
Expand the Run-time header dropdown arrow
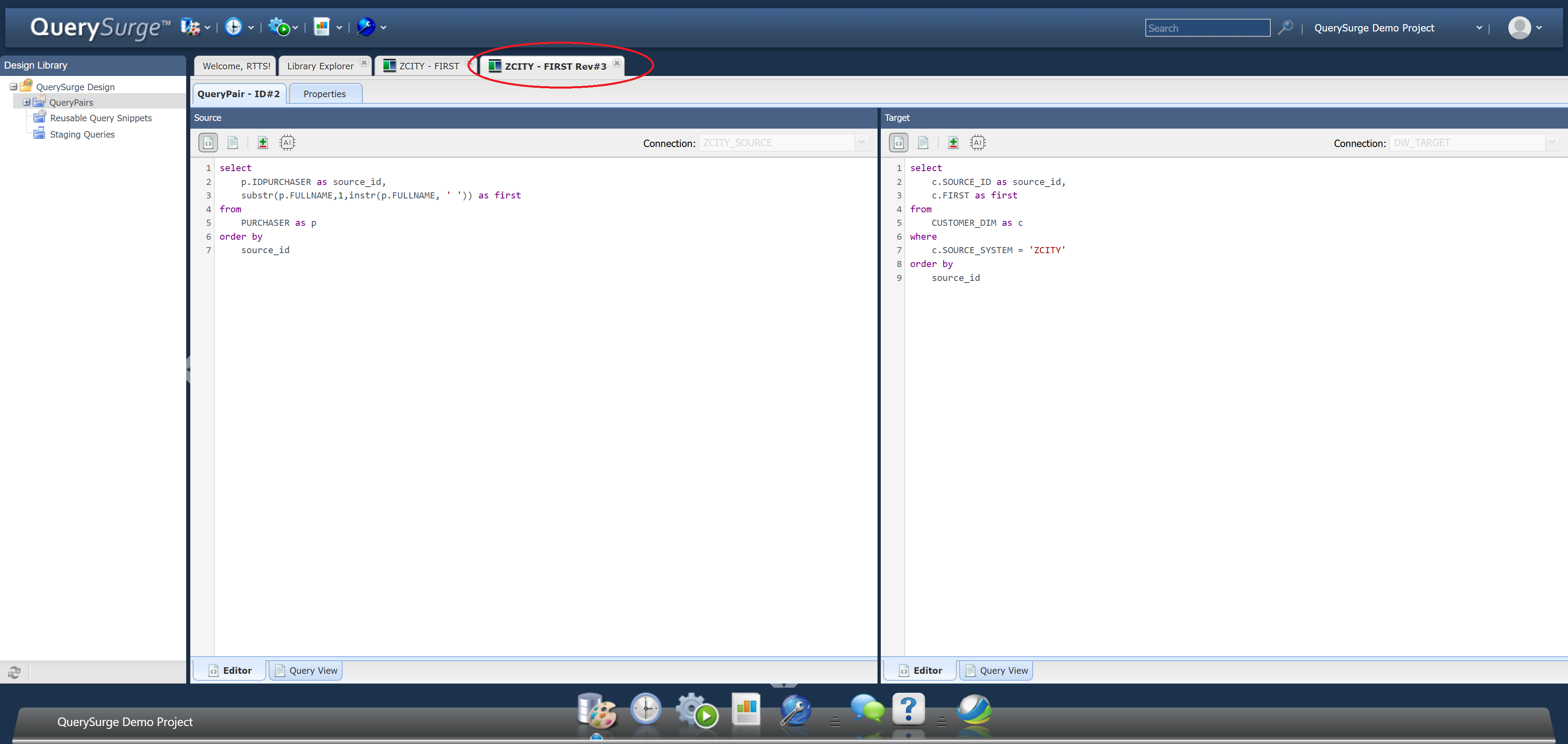click(295, 27)
